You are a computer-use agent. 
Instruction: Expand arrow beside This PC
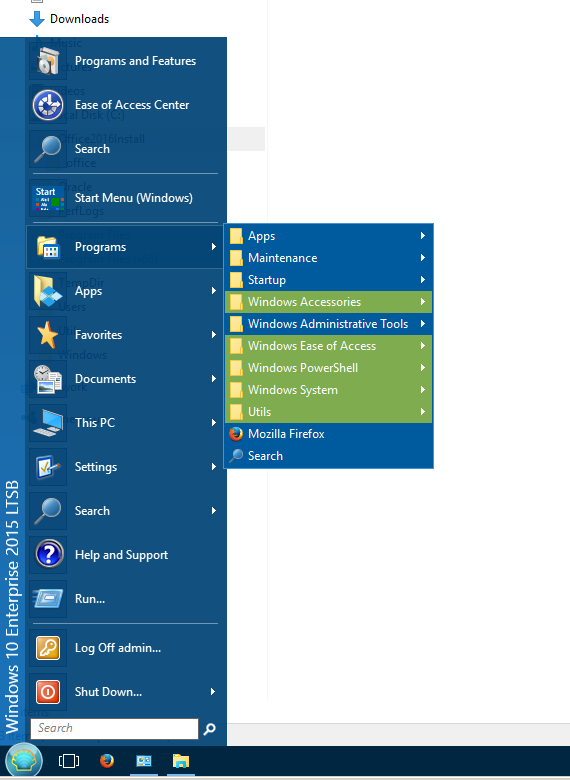[x=213, y=423]
